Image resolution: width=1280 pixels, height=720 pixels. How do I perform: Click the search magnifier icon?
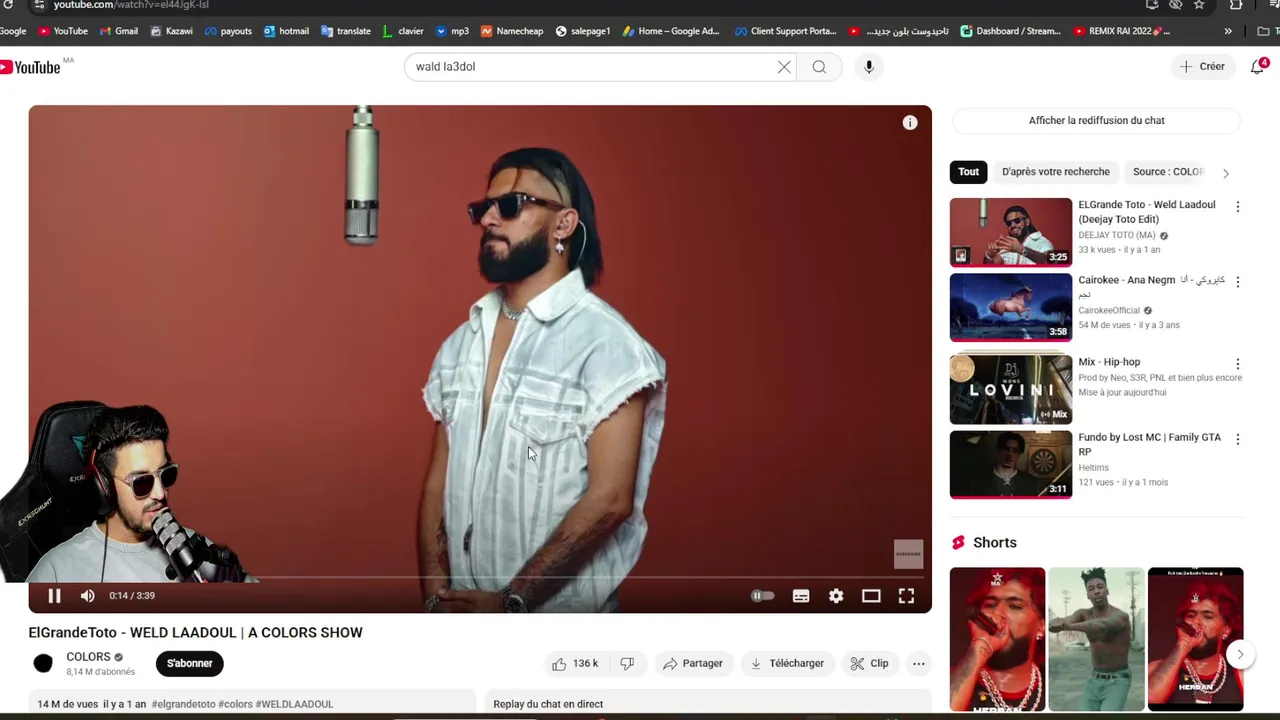pyautogui.click(x=819, y=67)
